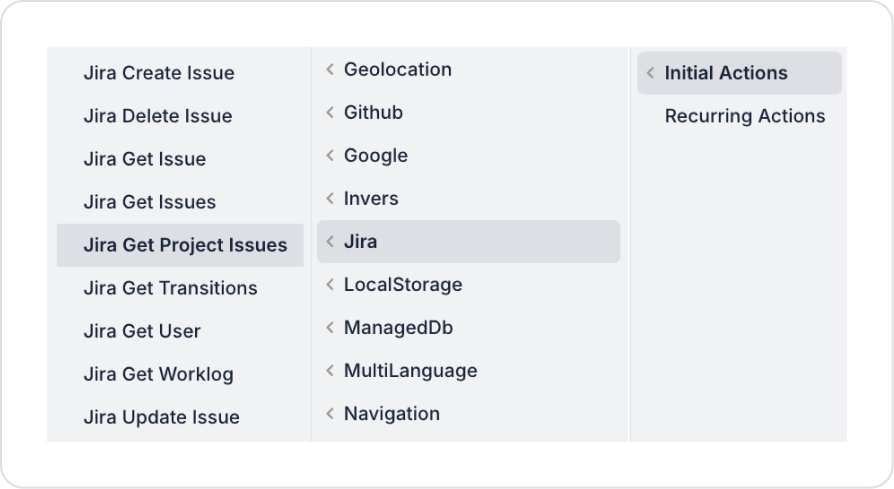The width and height of the screenshot is (894, 489).
Task: Click the chevron beside Geolocation
Action: pyautogui.click(x=330, y=70)
